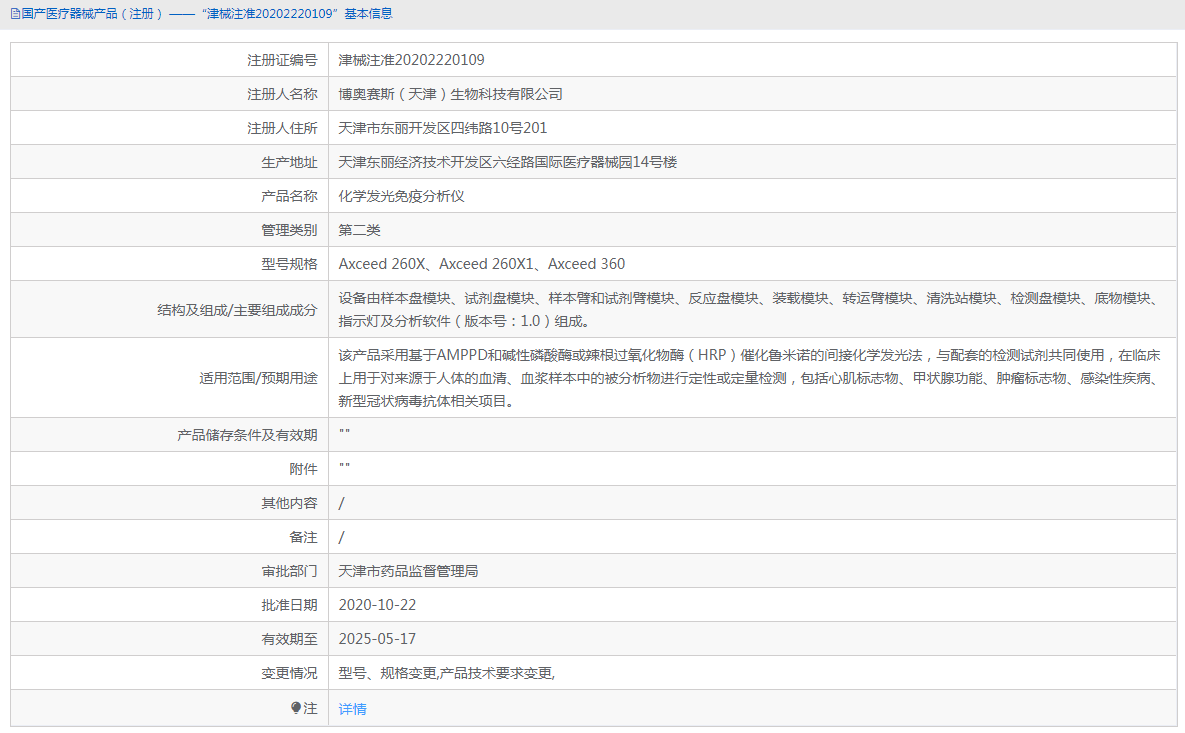Click the 注册证编号 row label
This screenshot has height=733, width=1185.
[283, 59]
